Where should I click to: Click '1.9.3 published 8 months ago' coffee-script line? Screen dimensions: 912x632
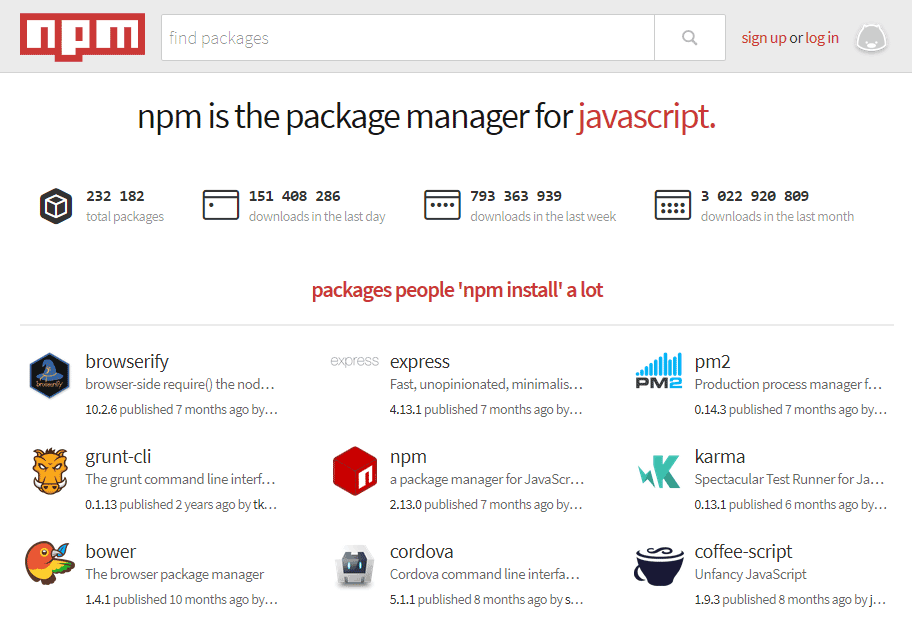tap(790, 599)
